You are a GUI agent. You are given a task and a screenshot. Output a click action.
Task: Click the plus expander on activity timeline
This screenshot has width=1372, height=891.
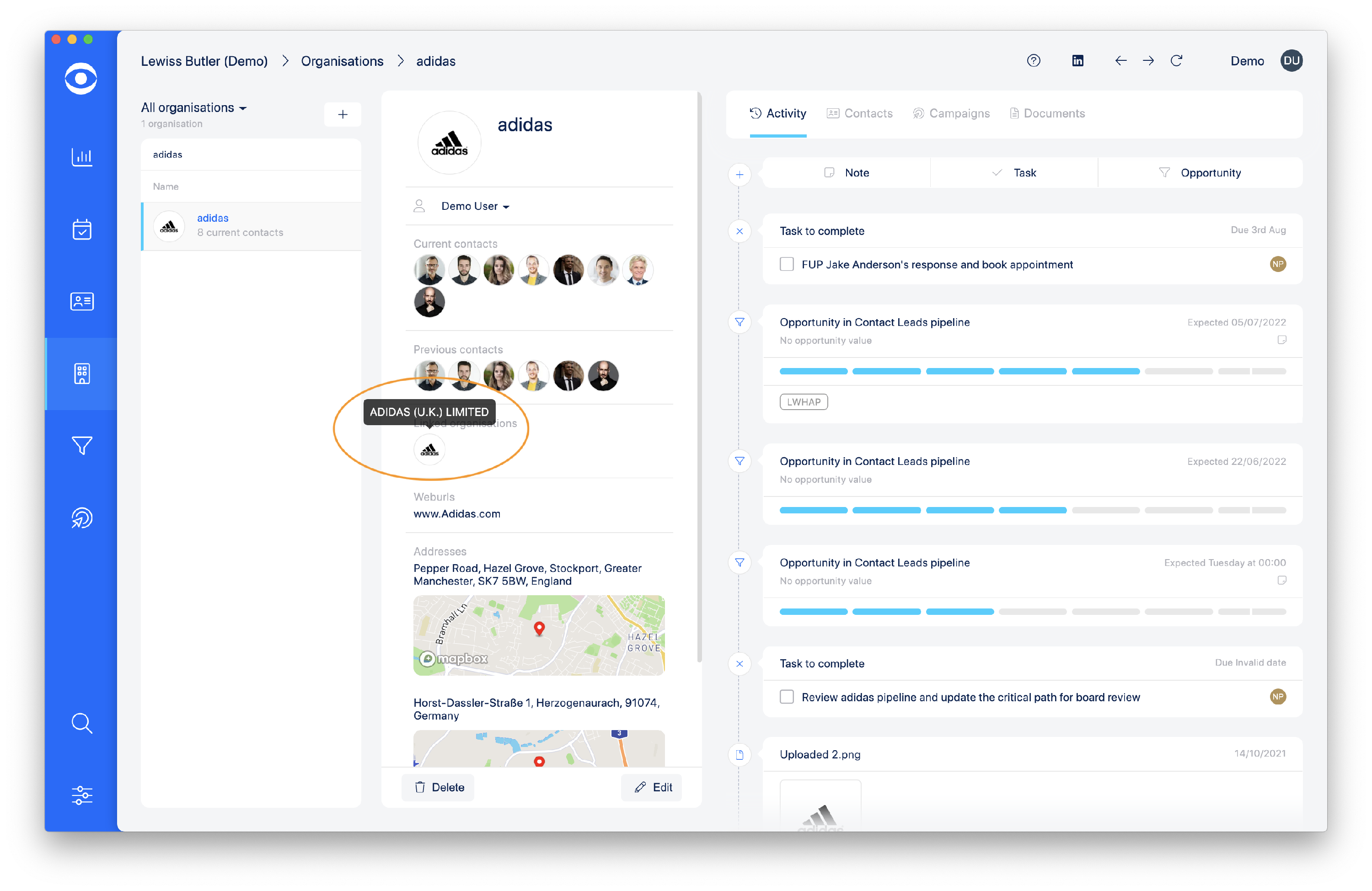point(739,174)
